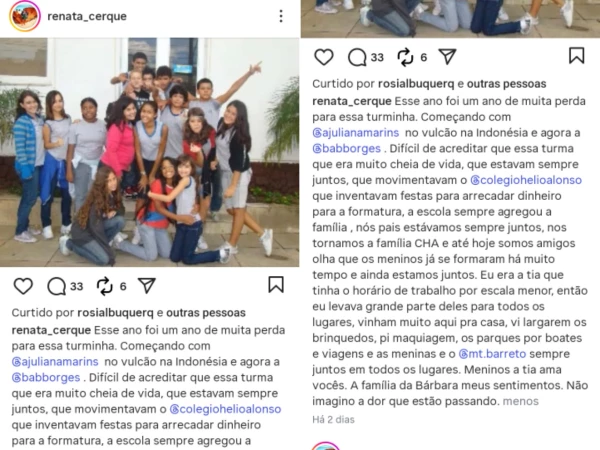This screenshot has height=450, width=600.
Task: Tap the heart icon in the right panel
Action: coord(324,57)
